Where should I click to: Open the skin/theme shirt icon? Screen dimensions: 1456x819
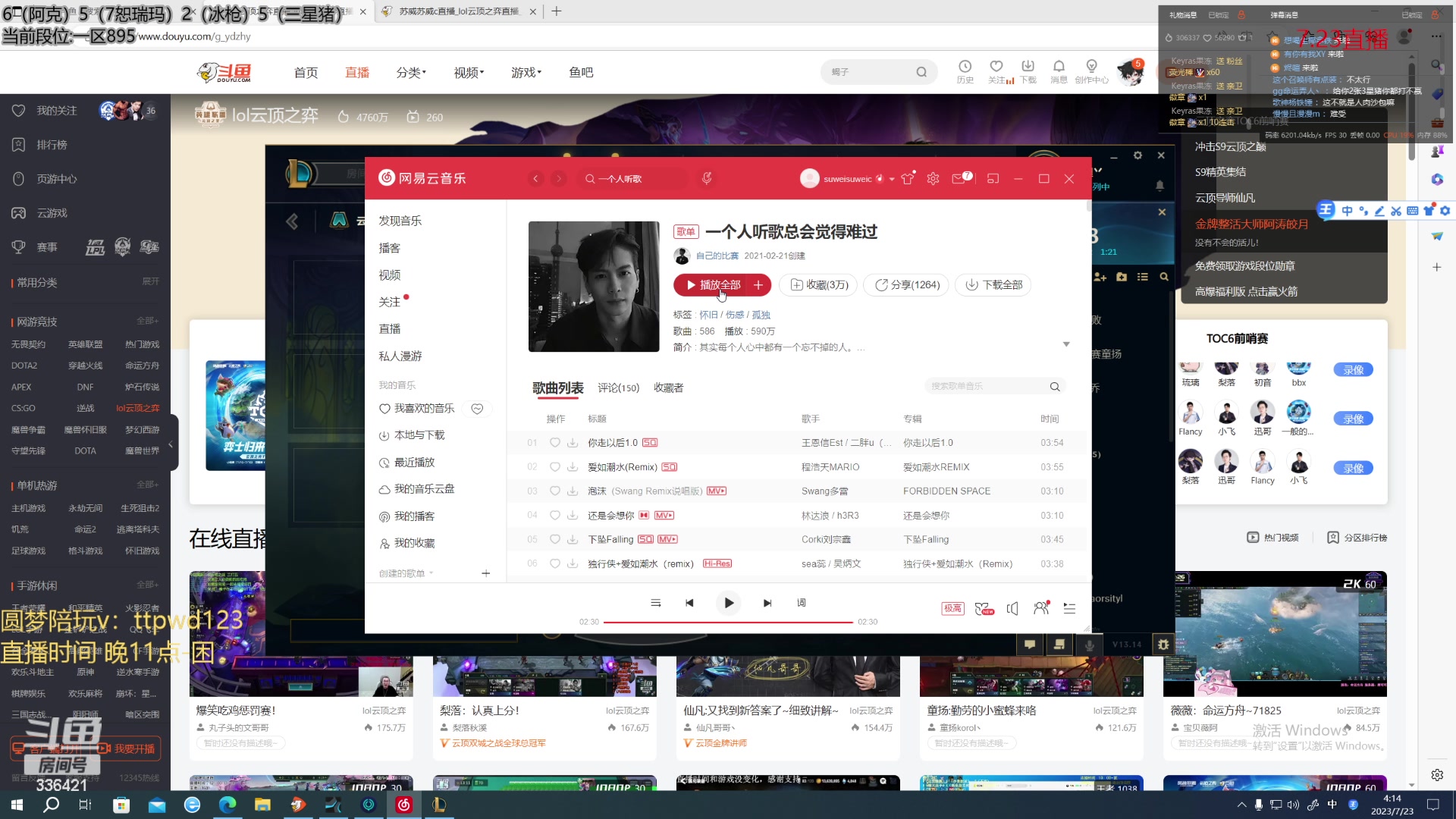tap(908, 179)
